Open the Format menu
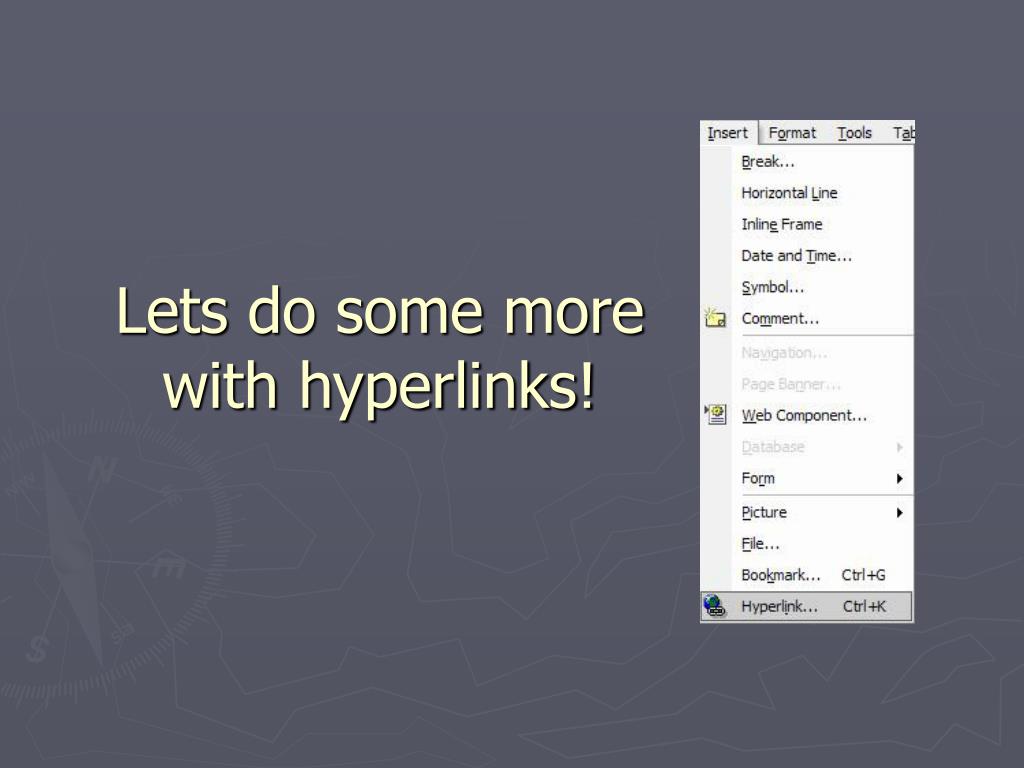Screen dimensions: 1024x768 pos(792,133)
